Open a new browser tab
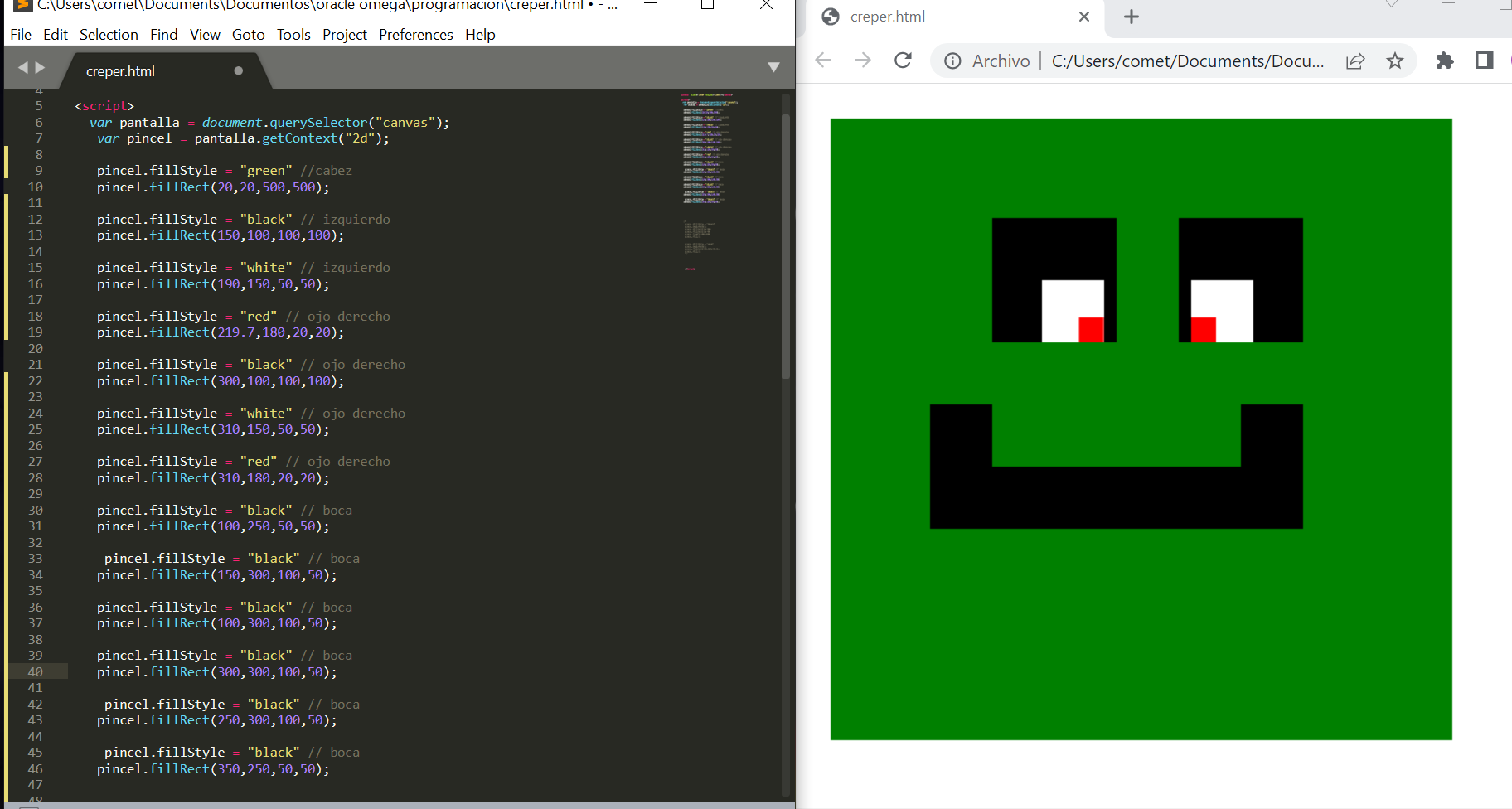 pos(1132,17)
